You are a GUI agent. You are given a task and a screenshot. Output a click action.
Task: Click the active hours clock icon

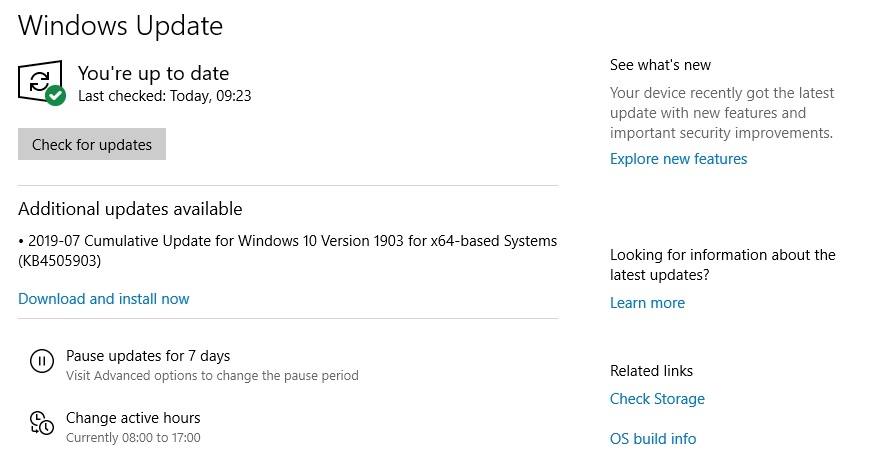pyautogui.click(x=42, y=423)
